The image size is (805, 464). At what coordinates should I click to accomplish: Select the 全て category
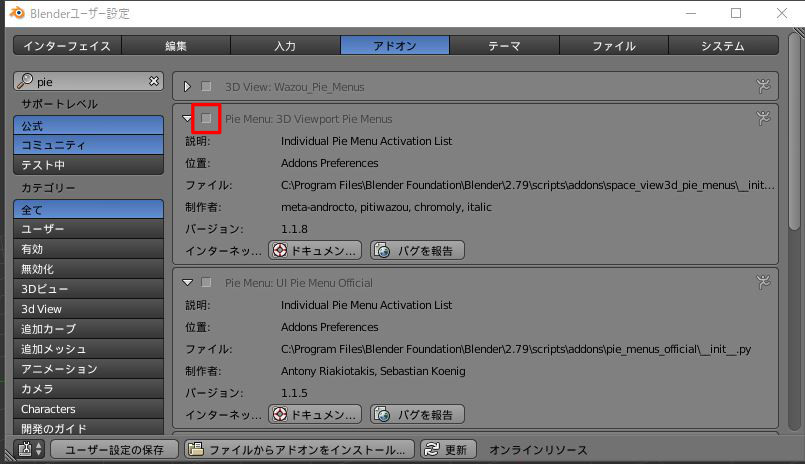click(x=88, y=209)
